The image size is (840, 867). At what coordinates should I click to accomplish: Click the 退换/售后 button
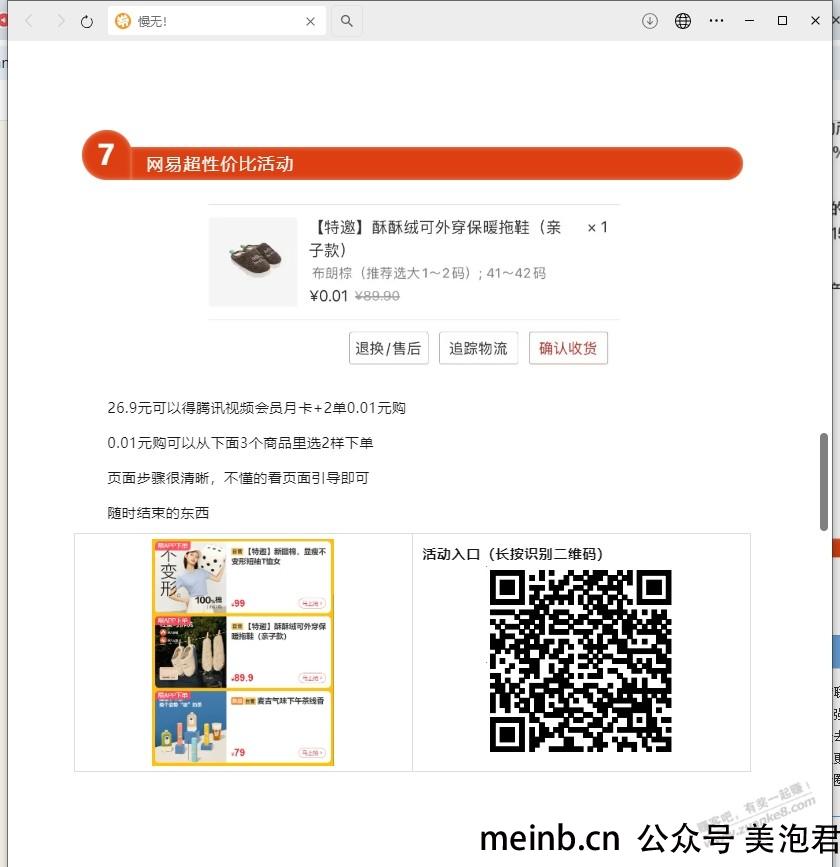pos(389,348)
